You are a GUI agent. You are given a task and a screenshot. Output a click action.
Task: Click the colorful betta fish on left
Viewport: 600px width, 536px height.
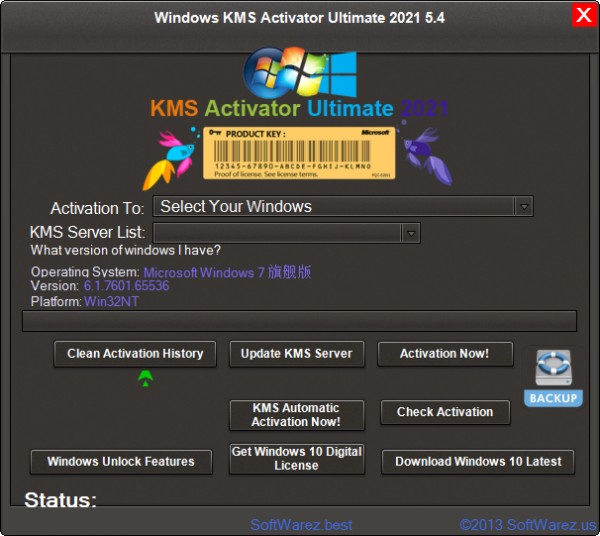pos(170,159)
